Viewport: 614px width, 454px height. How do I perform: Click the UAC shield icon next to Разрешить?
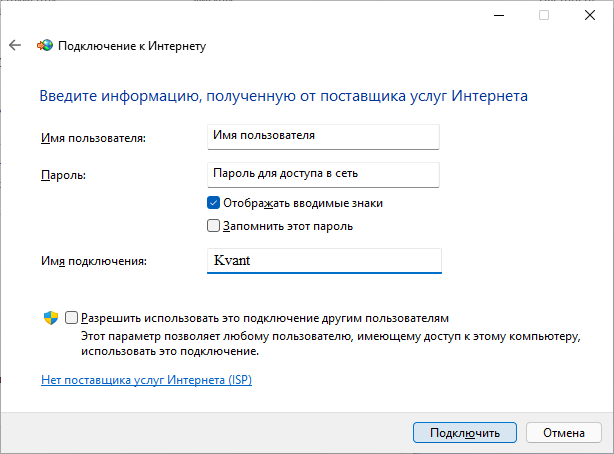pos(51,318)
